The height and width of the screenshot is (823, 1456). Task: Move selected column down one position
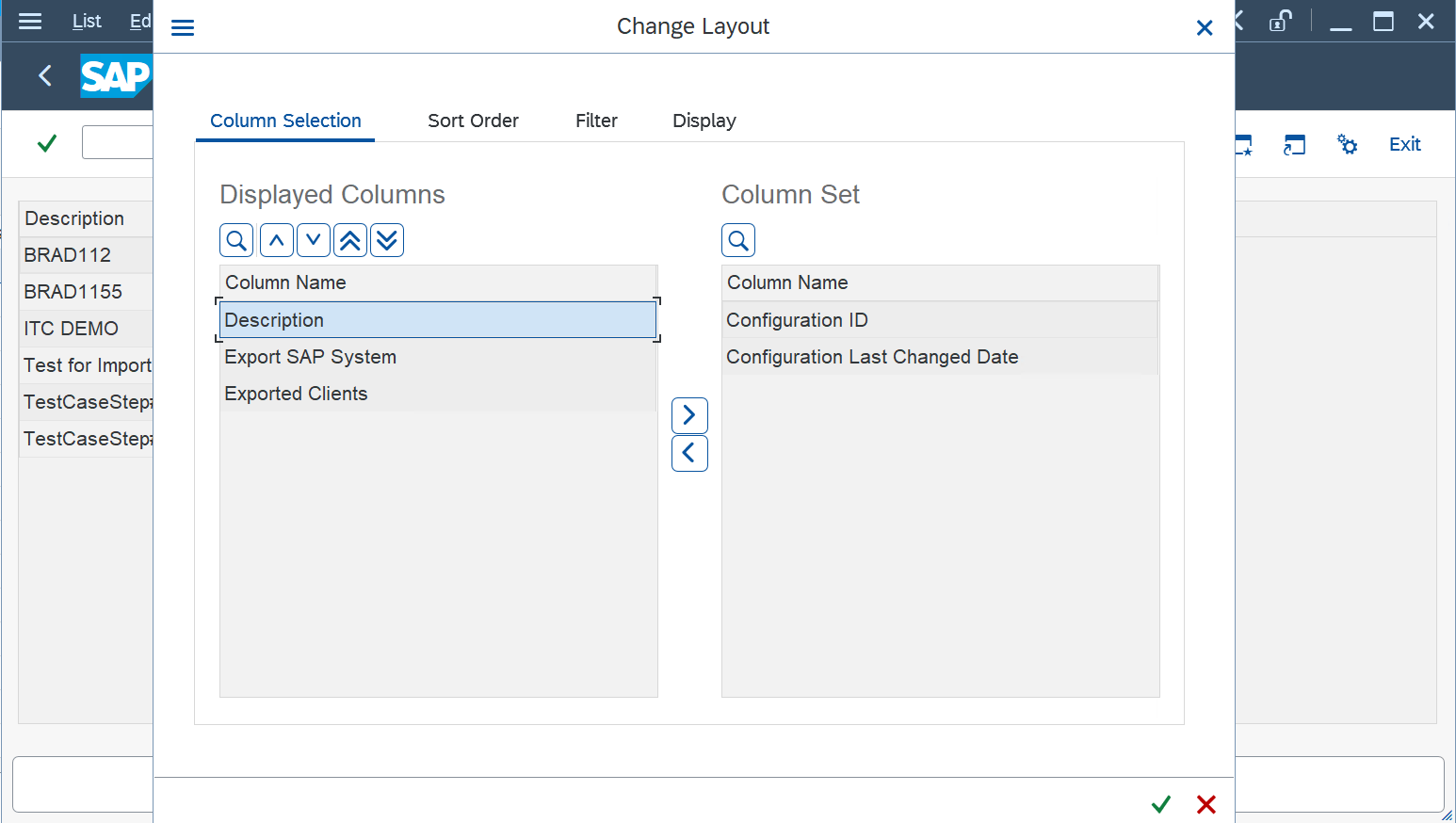[313, 240]
